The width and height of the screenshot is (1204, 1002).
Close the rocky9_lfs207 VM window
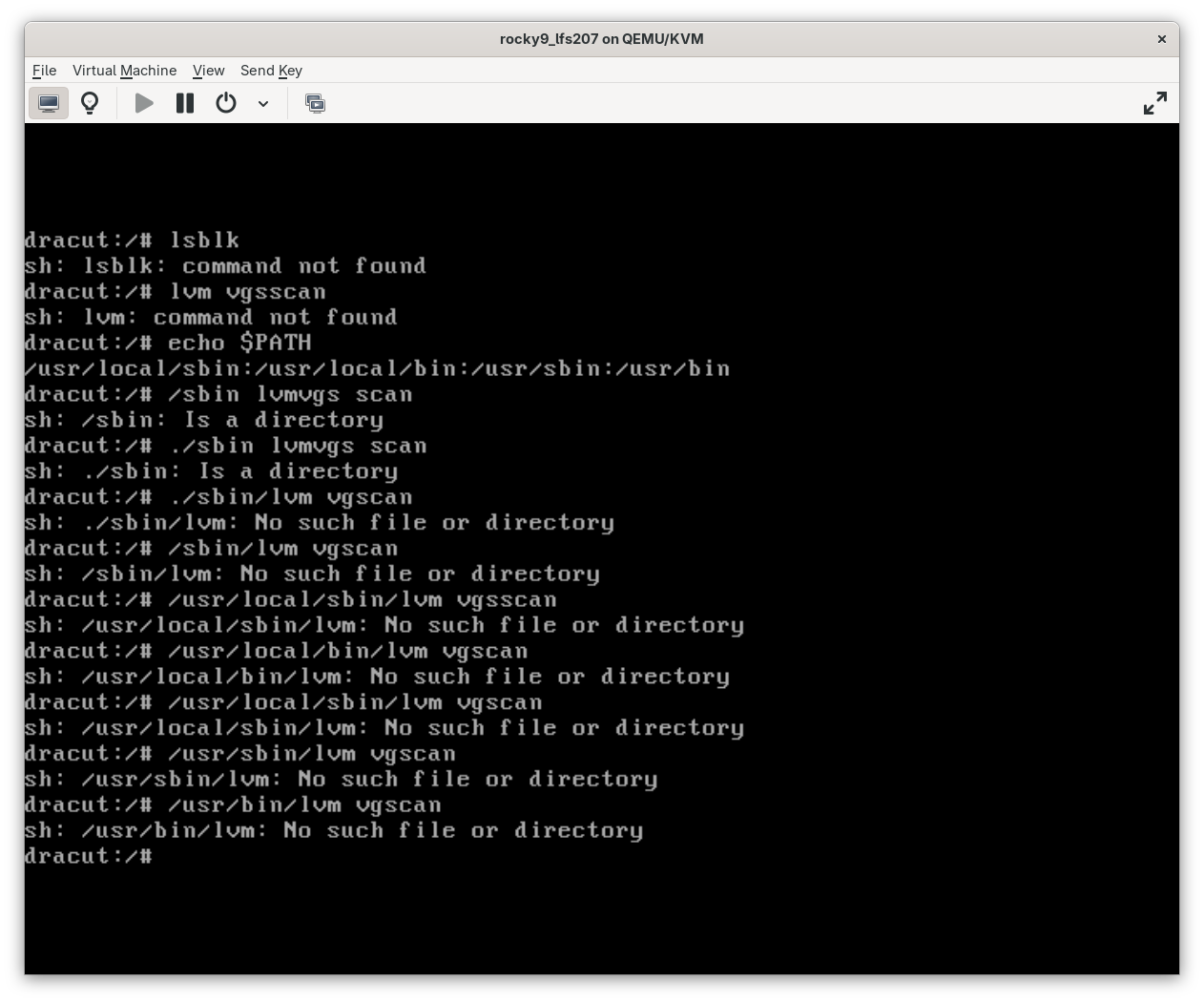[x=1161, y=39]
